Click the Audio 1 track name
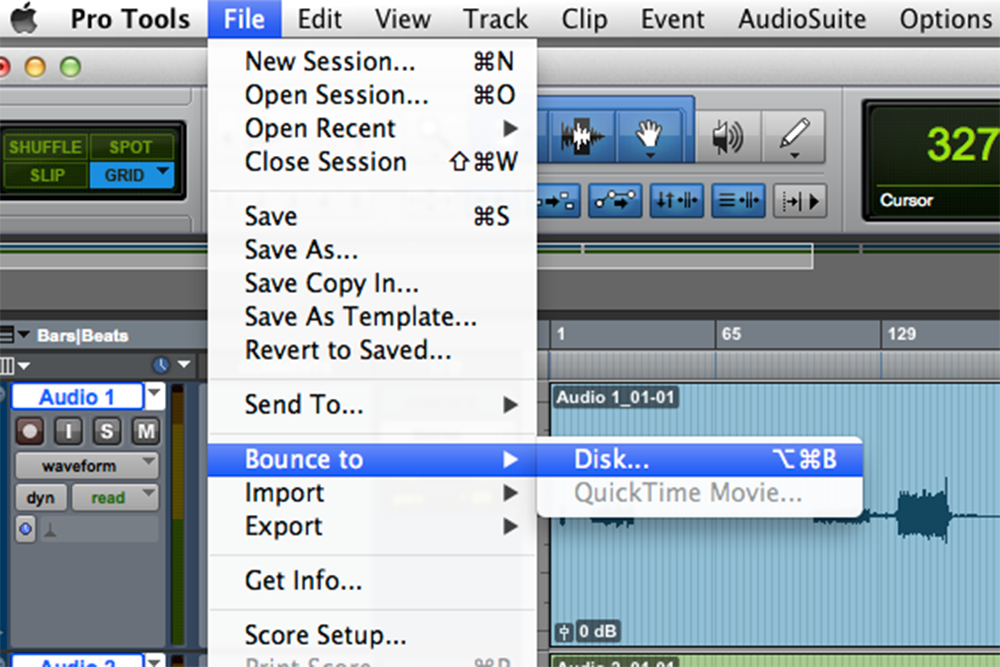The image size is (1000, 667). (x=77, y=397)
